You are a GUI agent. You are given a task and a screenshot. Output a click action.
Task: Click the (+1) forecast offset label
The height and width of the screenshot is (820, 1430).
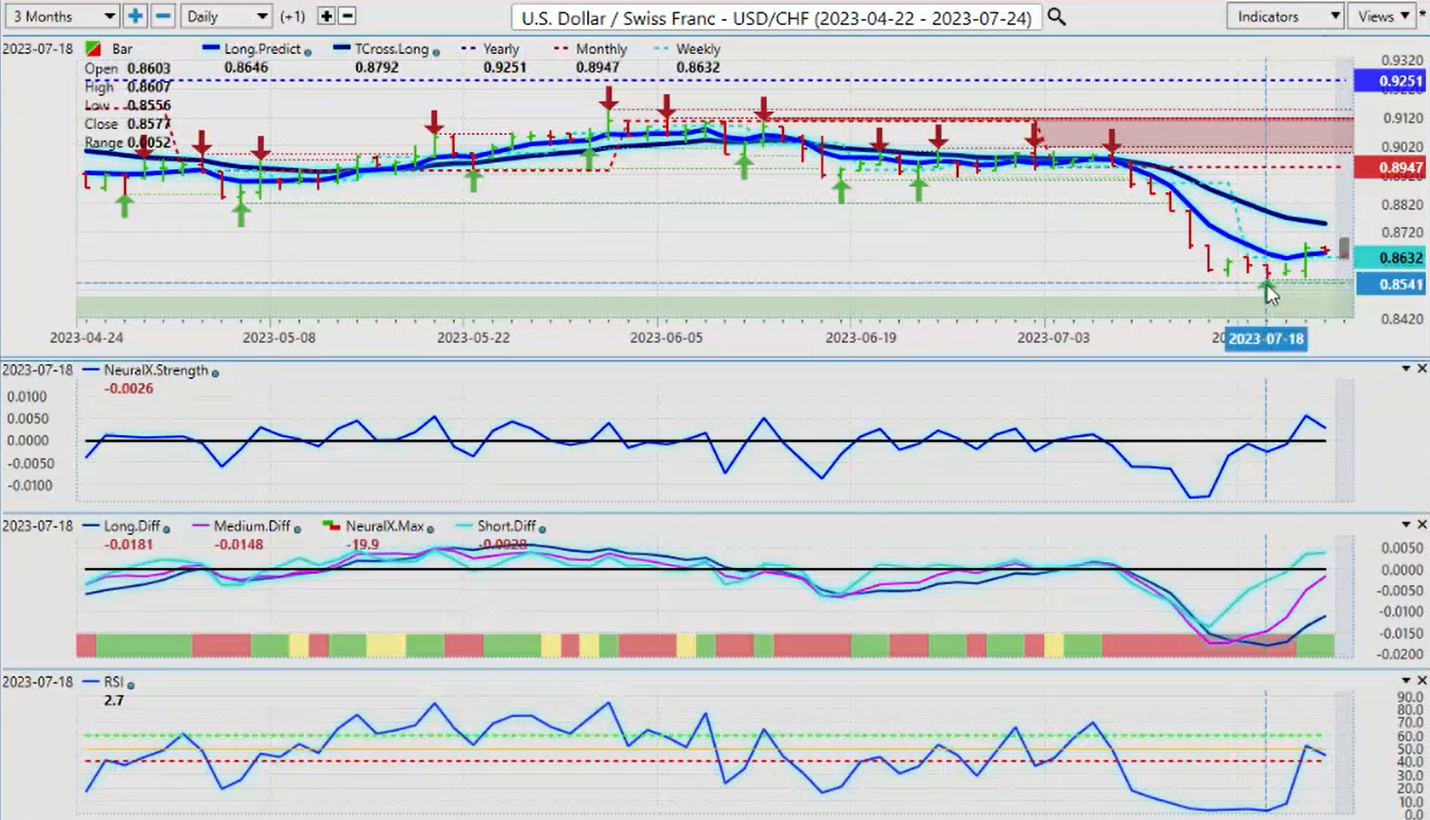(293, 17)
